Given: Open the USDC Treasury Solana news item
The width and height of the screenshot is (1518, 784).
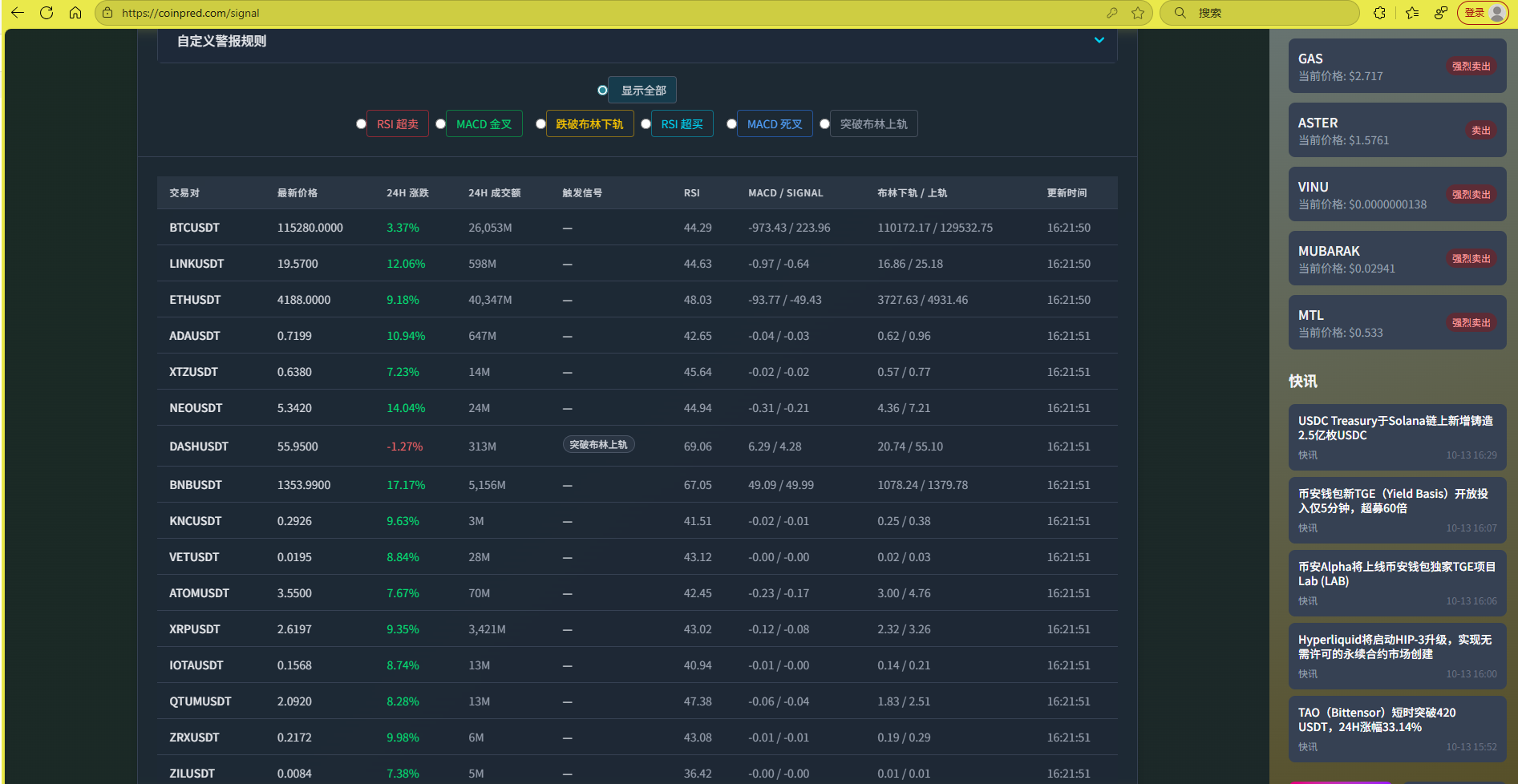Looking at the screenshot, I should tap(1396, 436).
